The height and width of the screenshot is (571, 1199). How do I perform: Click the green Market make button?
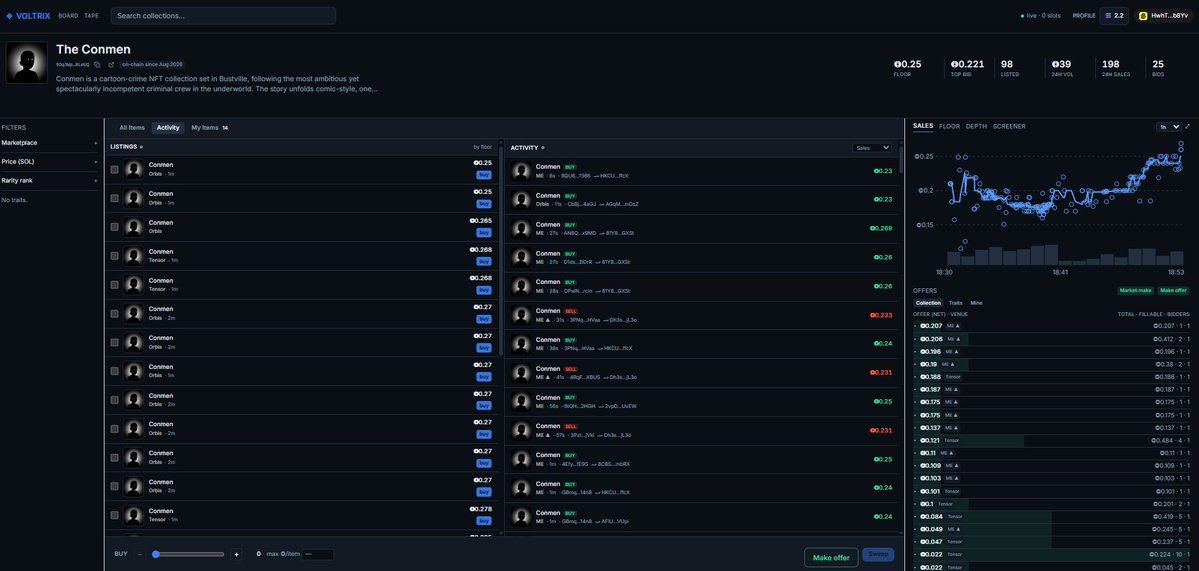[x=1135, y=290]
